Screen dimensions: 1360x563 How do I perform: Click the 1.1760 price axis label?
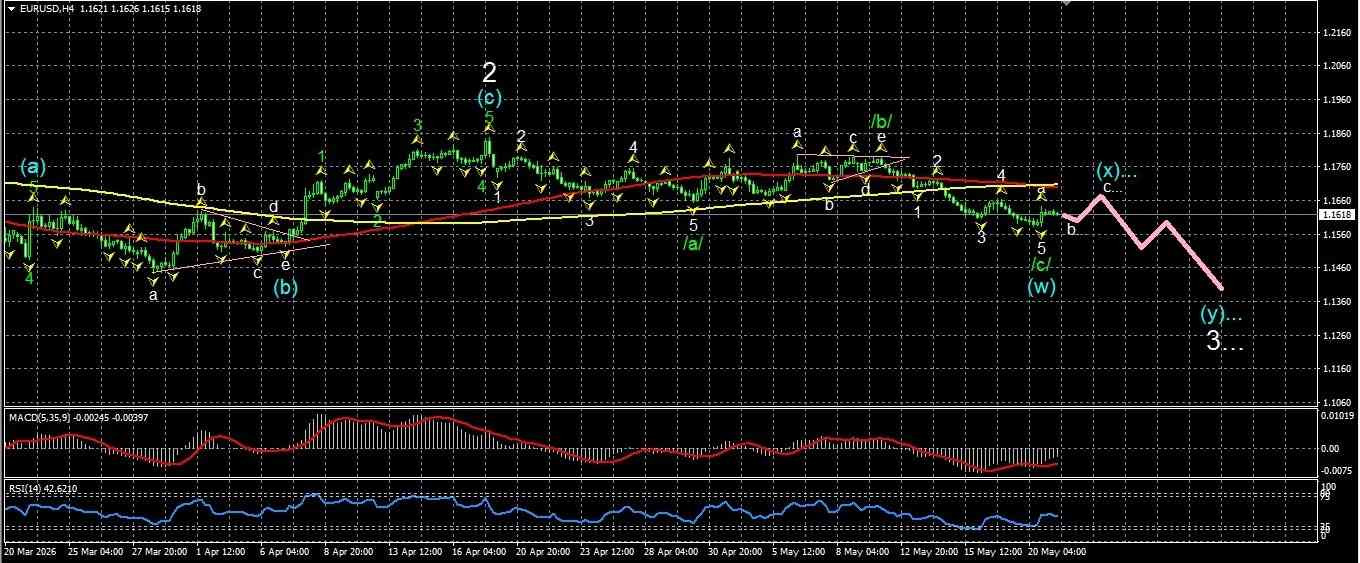point(1335,168)
